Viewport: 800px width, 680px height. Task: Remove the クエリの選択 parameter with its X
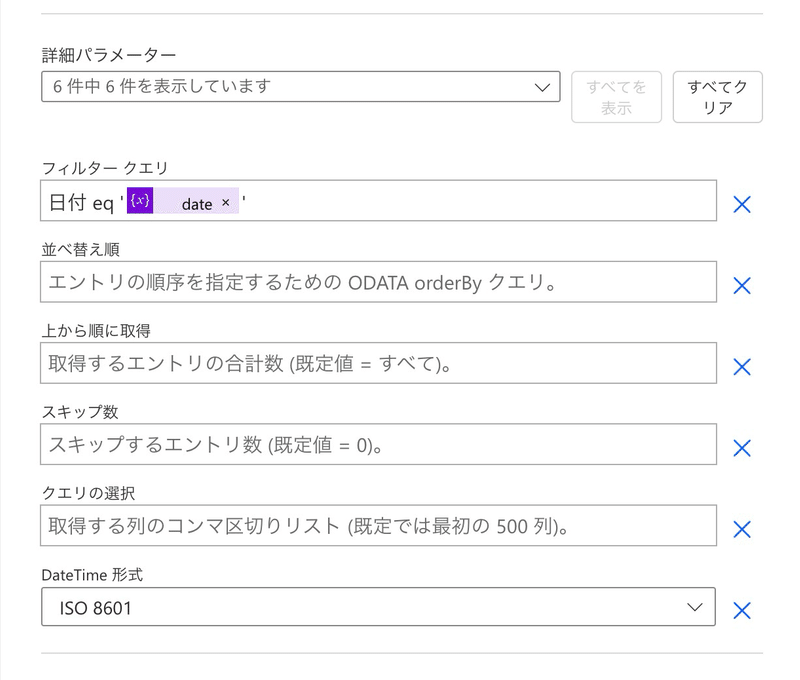coord(741,529)
